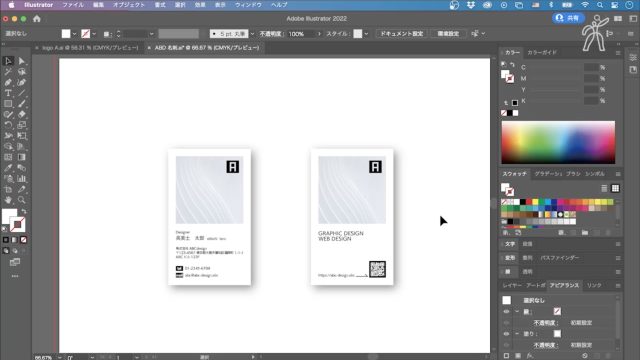Toggle fill visibility eye in Appearance

(506, 334)
